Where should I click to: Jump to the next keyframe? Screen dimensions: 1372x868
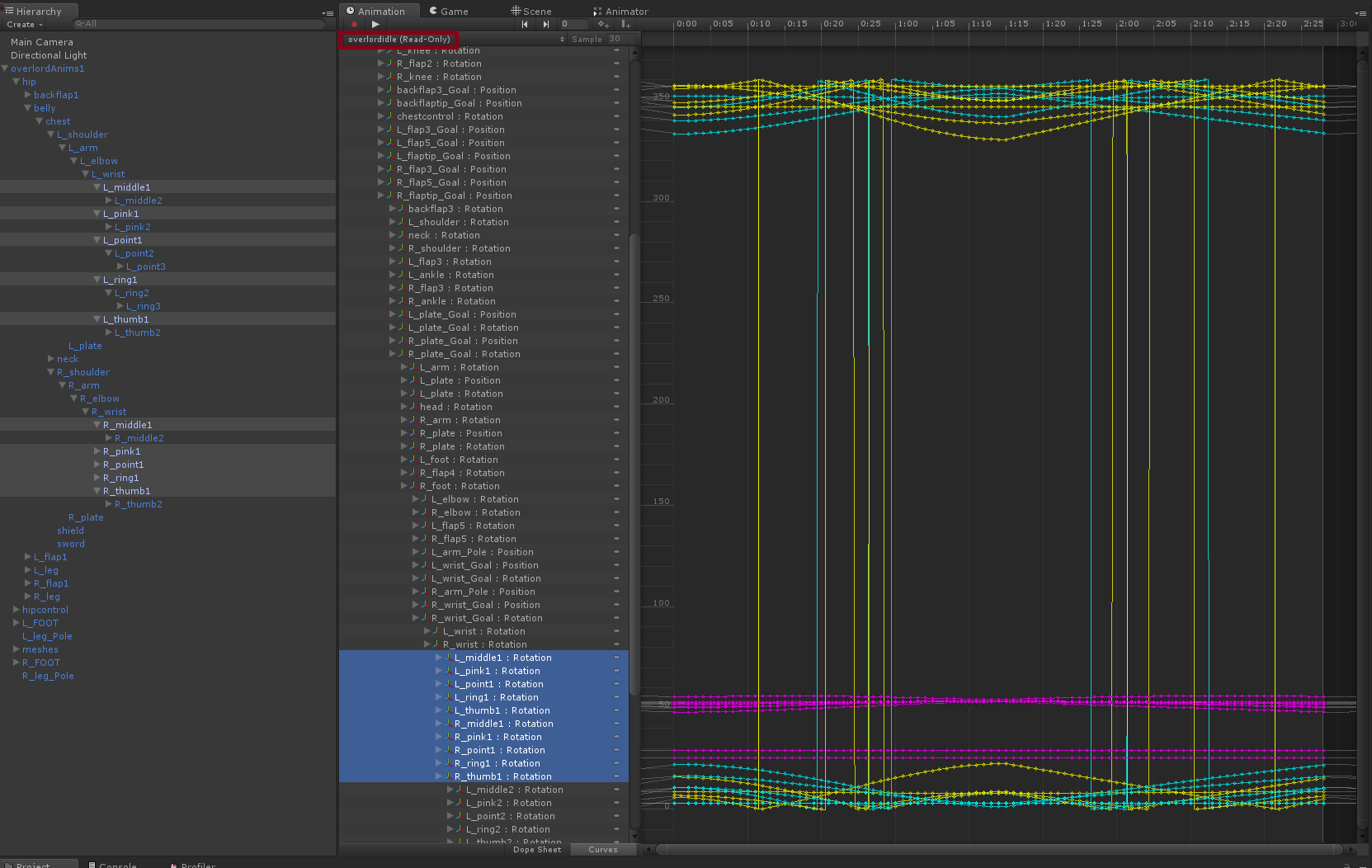545,24
